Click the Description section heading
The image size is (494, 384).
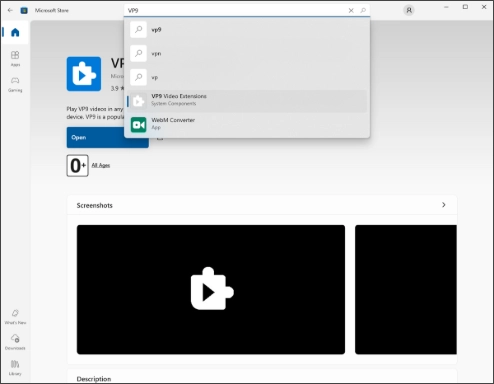(94, 379)
